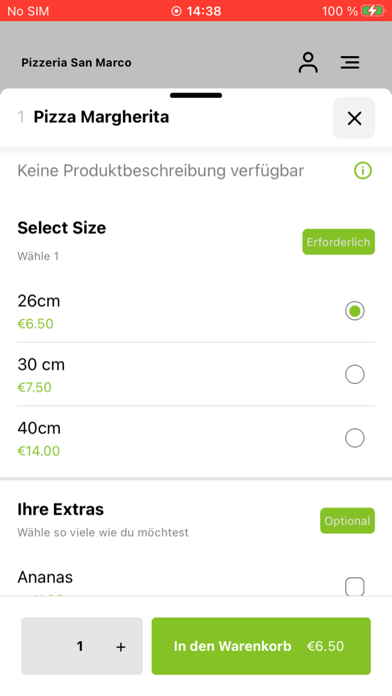The image size is (392, 696).
Task: Pick the 40cm size radio button
Action: pyautogui.click(x=355, y=438)
